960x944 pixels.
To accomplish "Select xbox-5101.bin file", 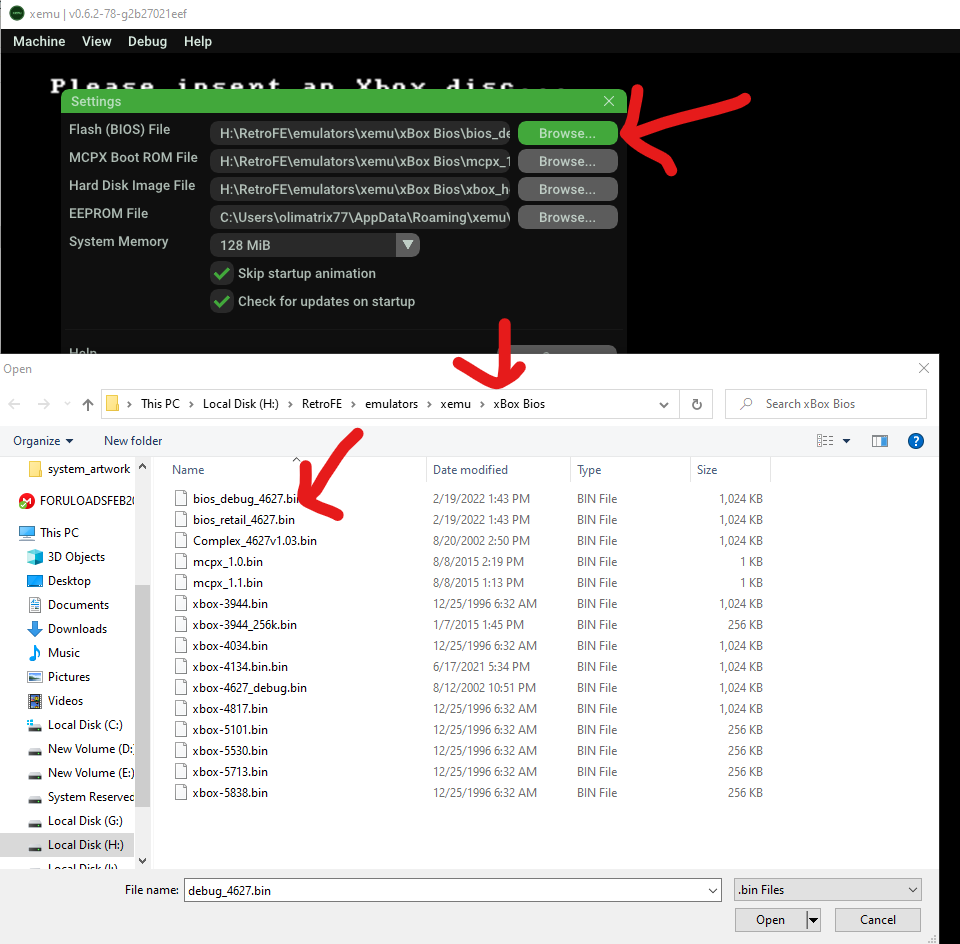I will (x=230, y=730).
